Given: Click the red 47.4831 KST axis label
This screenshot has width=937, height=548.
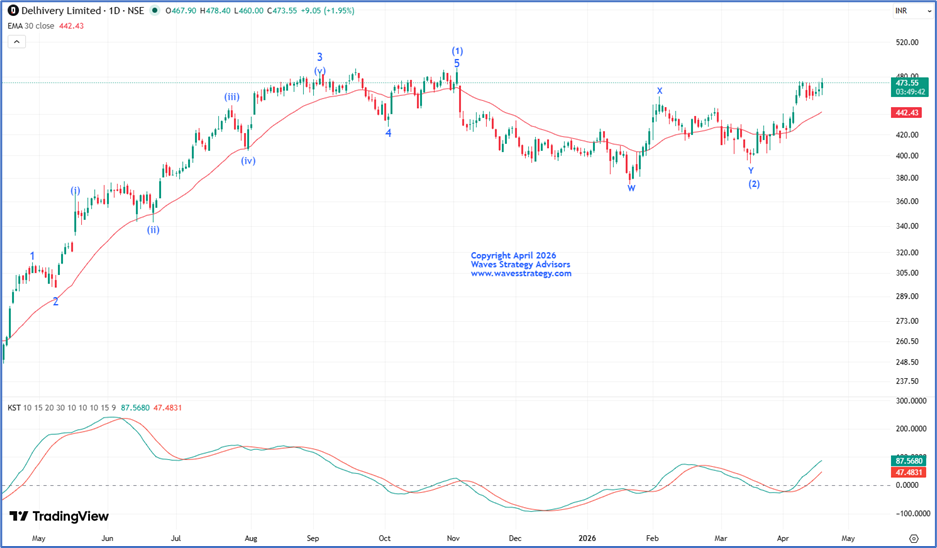Looking at the screenshot, I should [x=909, y=472].
